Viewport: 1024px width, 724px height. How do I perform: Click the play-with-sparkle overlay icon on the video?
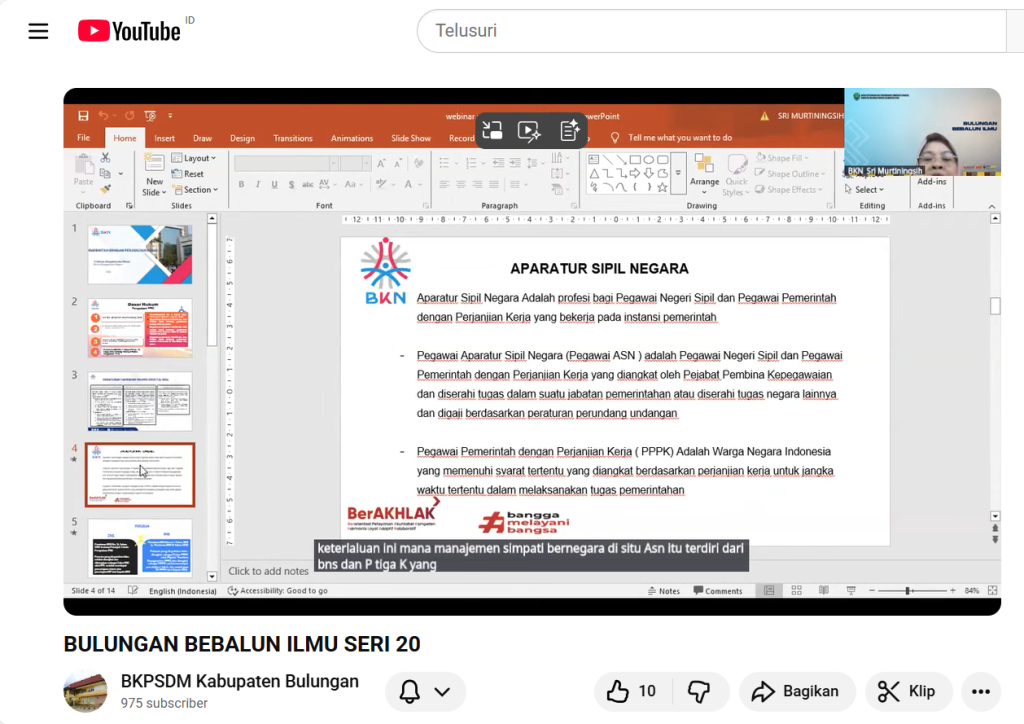coord(529,130)
